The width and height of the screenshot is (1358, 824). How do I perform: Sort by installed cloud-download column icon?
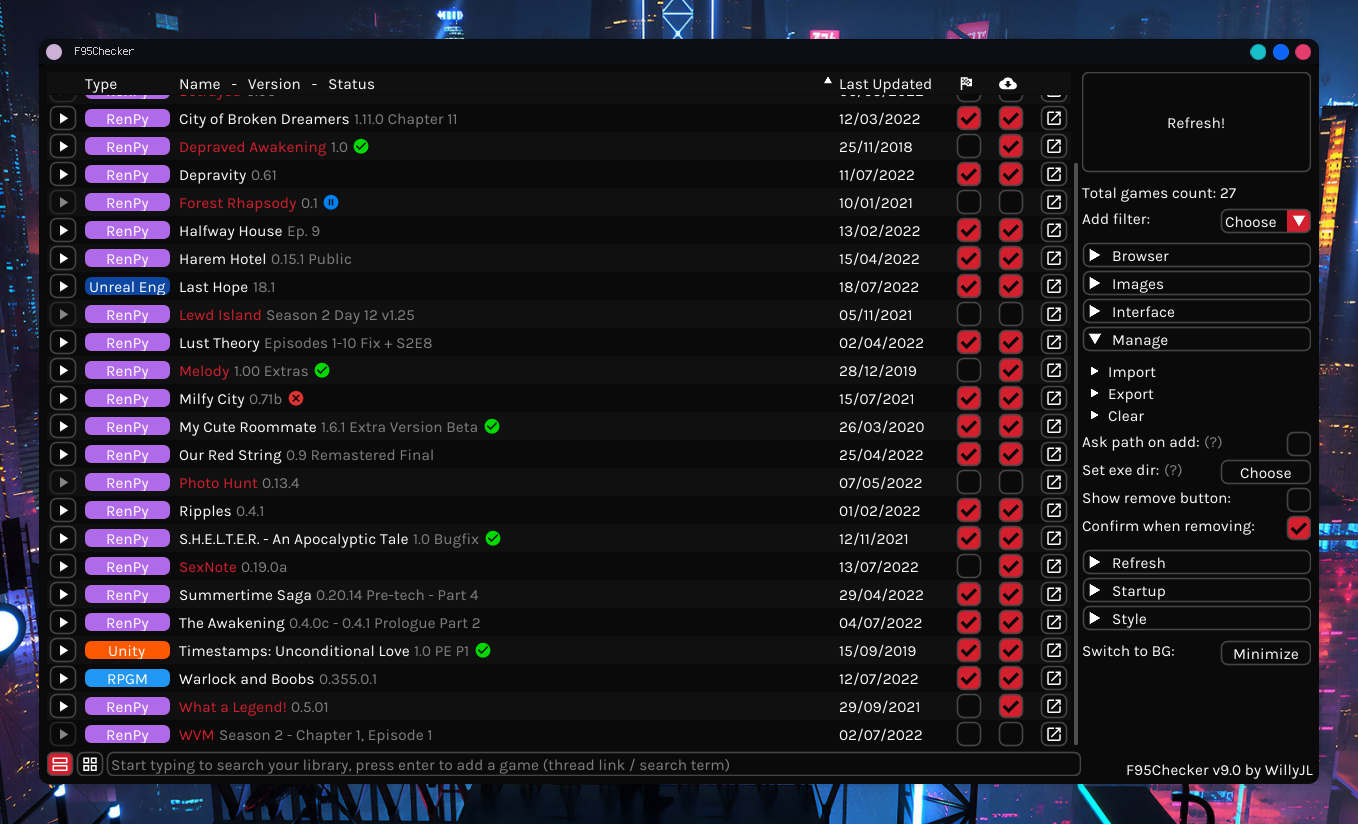tap(1008, 84)
